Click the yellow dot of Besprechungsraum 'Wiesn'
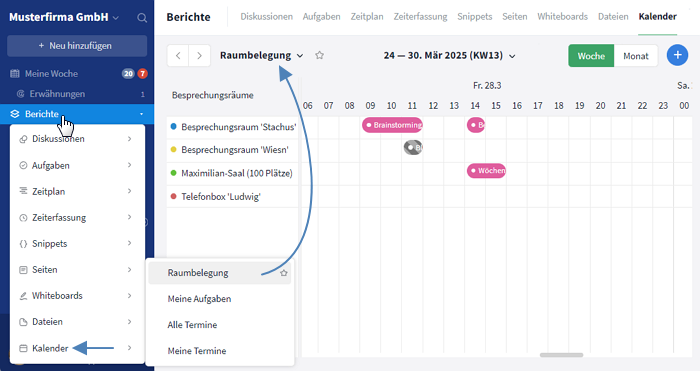The width and height of the screenshot is (700, 371). (174, 150)
